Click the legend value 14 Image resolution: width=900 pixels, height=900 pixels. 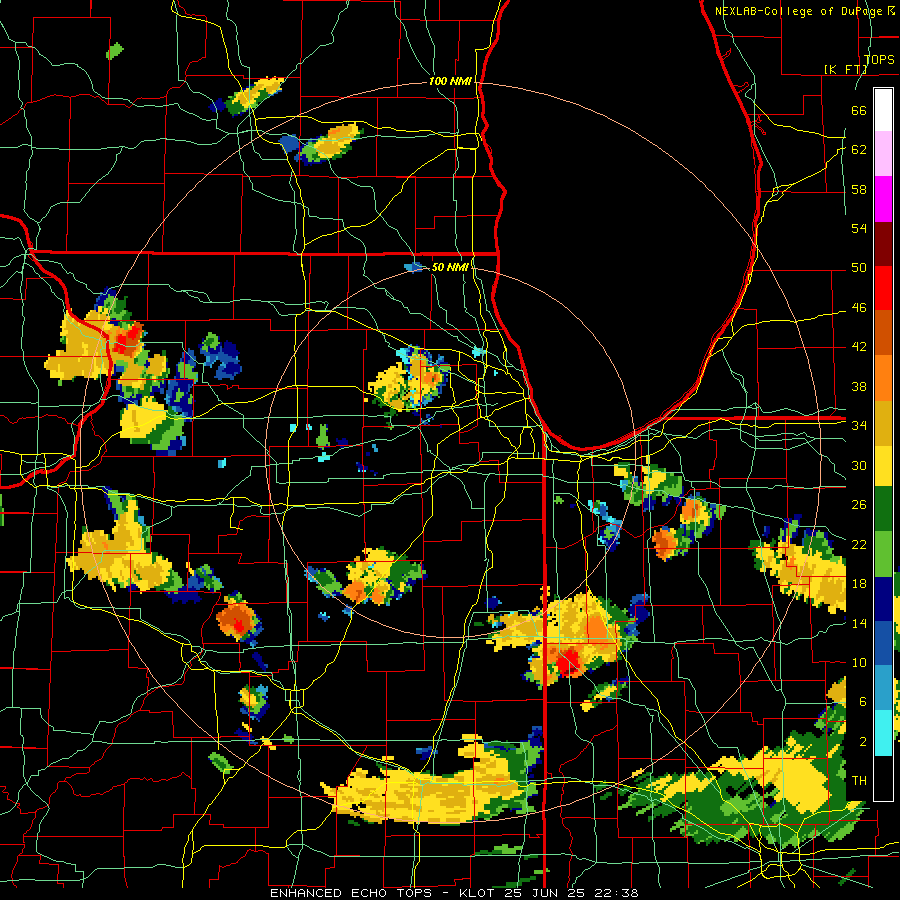point(859,623)
